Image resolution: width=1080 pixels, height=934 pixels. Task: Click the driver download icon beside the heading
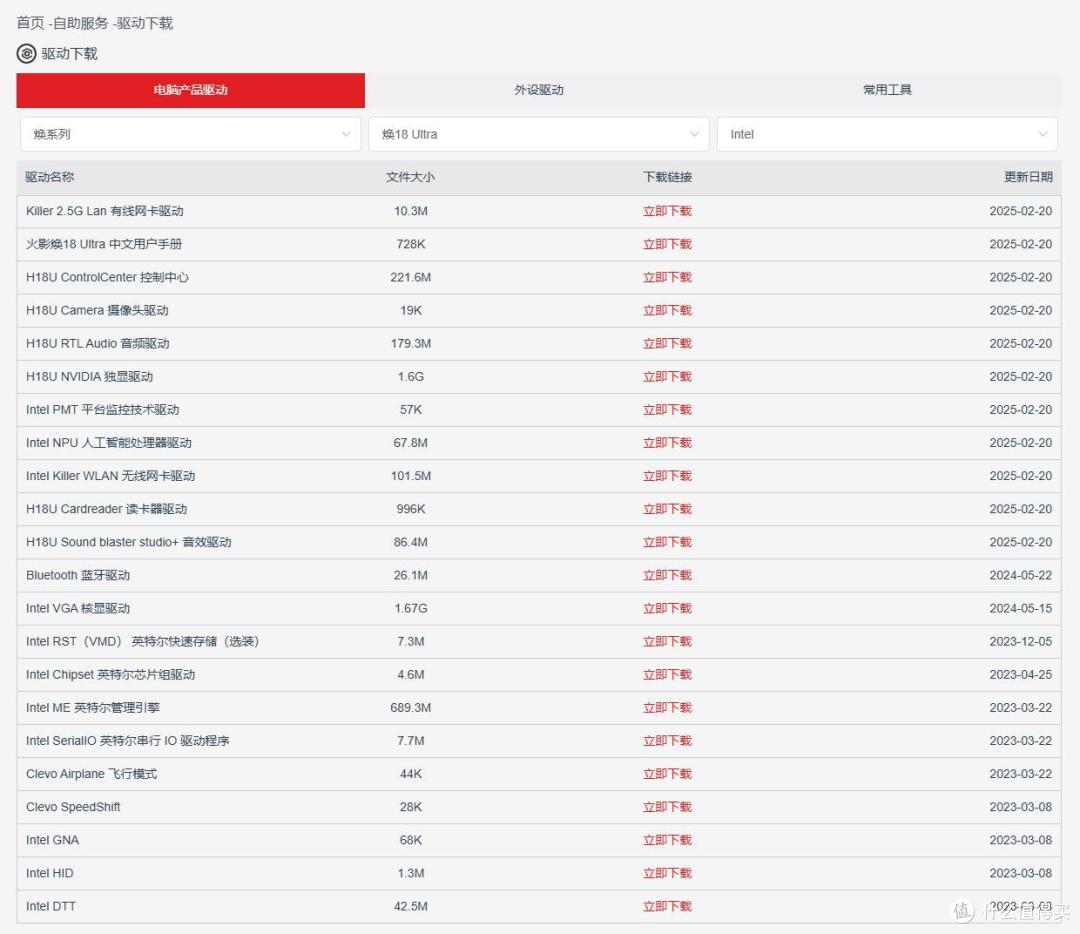click(26, 54)
